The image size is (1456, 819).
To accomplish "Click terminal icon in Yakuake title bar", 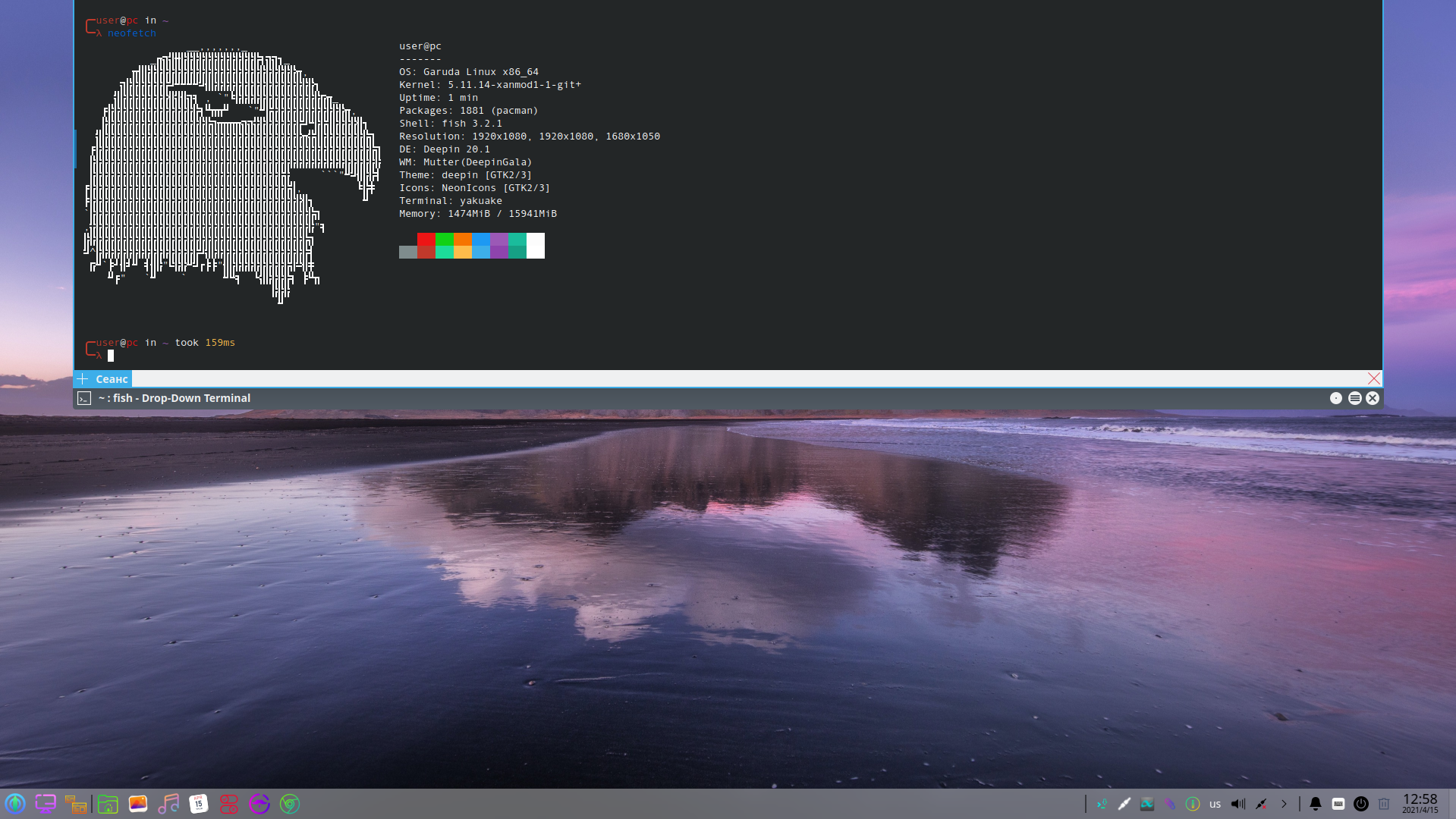I will tap(84, 398).
